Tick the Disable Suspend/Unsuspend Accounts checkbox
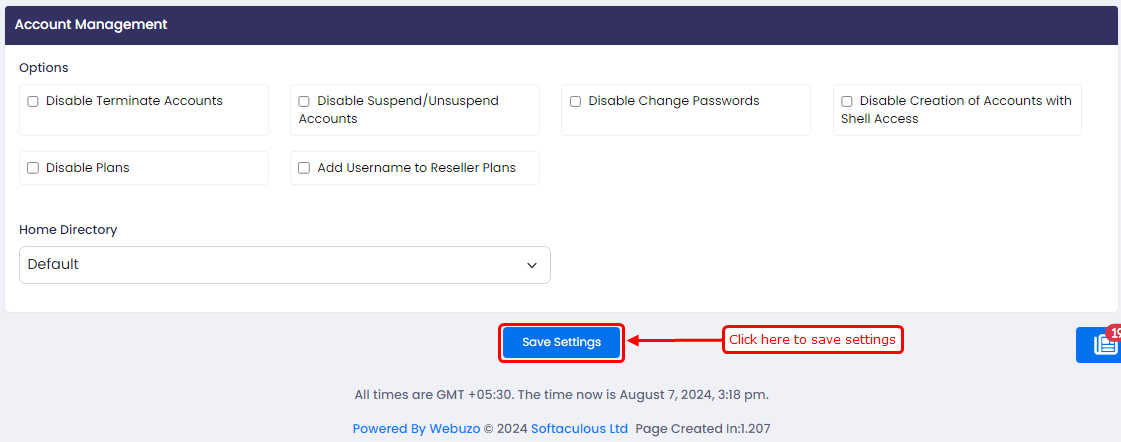Image resolution: width=1121 pixels, height=442 pixels. point(304,102)
